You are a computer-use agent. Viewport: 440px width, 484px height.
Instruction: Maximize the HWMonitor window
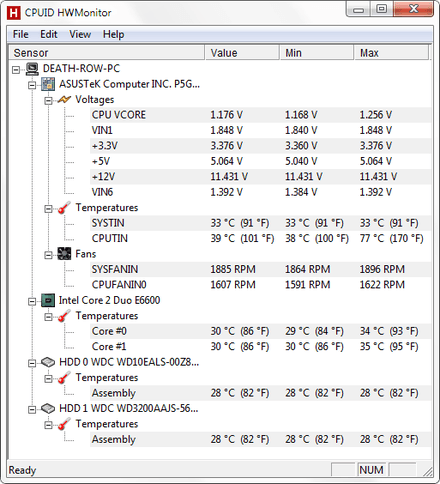click(382, 9)
